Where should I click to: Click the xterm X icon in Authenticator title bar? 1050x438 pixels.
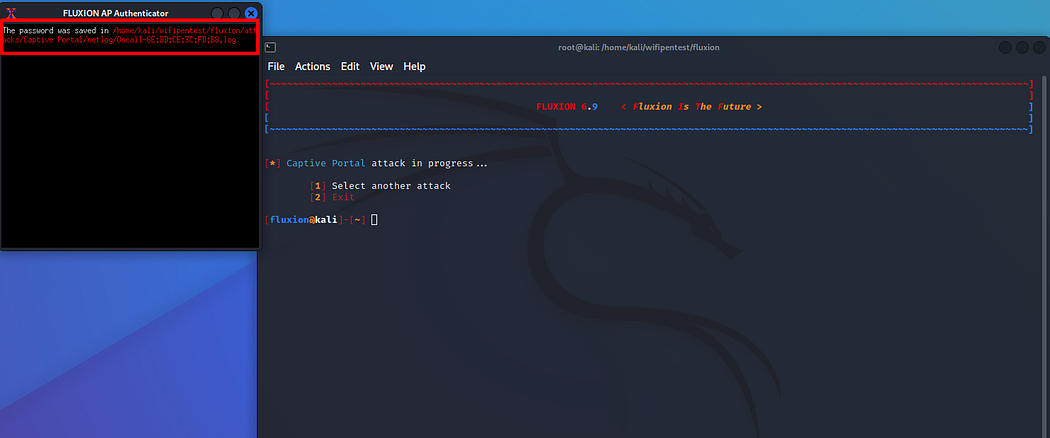click(x=11, y=13)
